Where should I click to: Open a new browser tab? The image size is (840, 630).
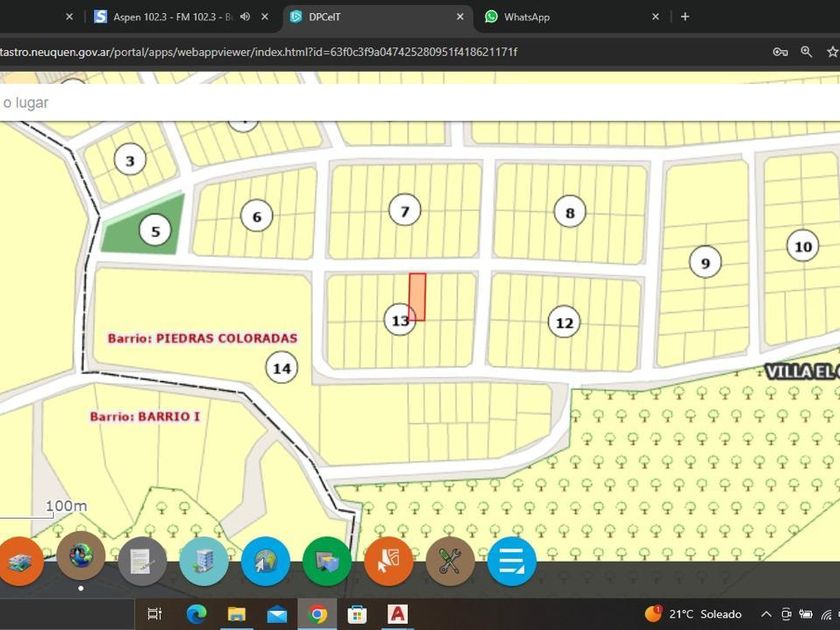pyautogui.click(x=685, y=17)
